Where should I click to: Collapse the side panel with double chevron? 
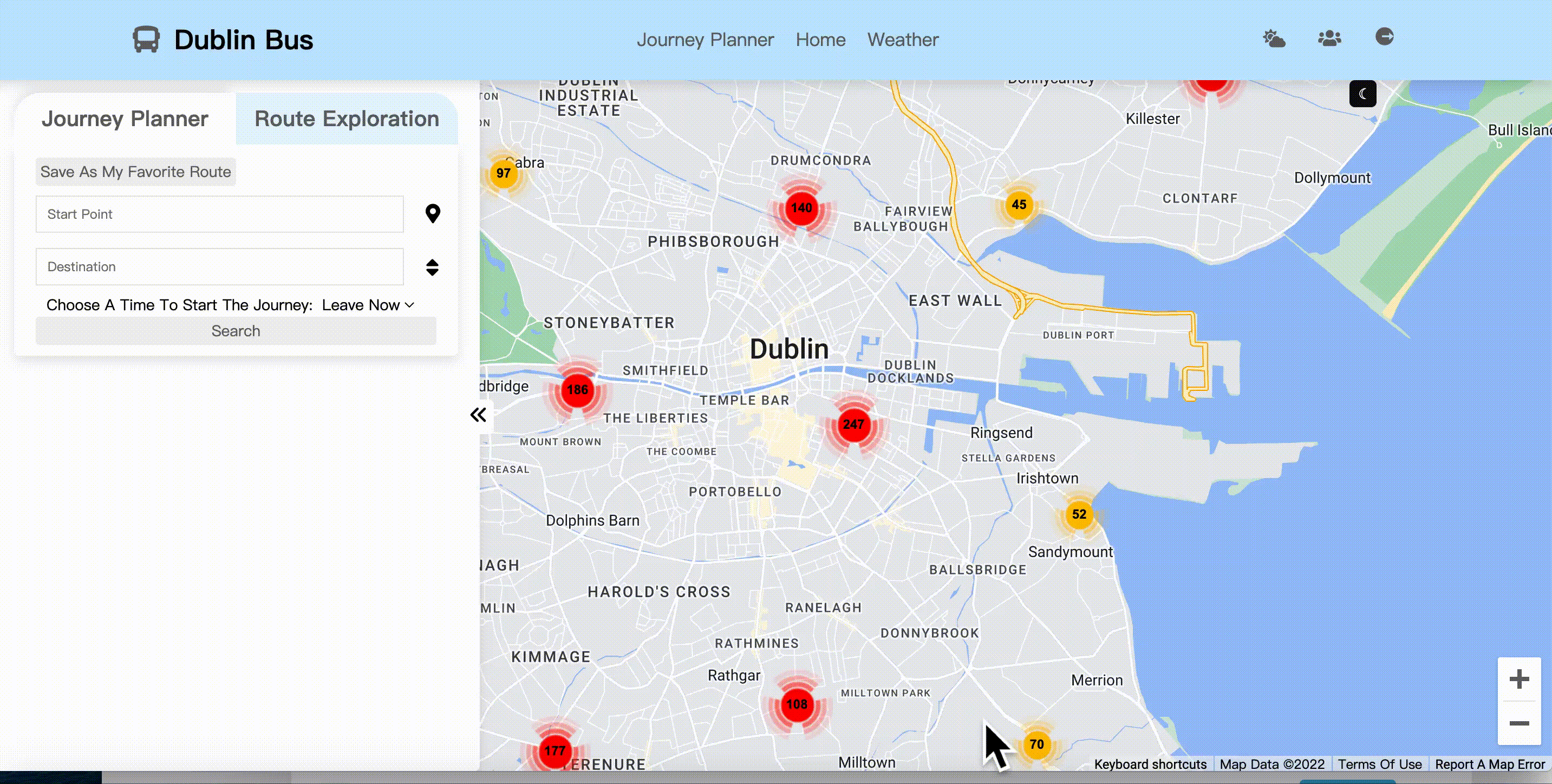478,415
